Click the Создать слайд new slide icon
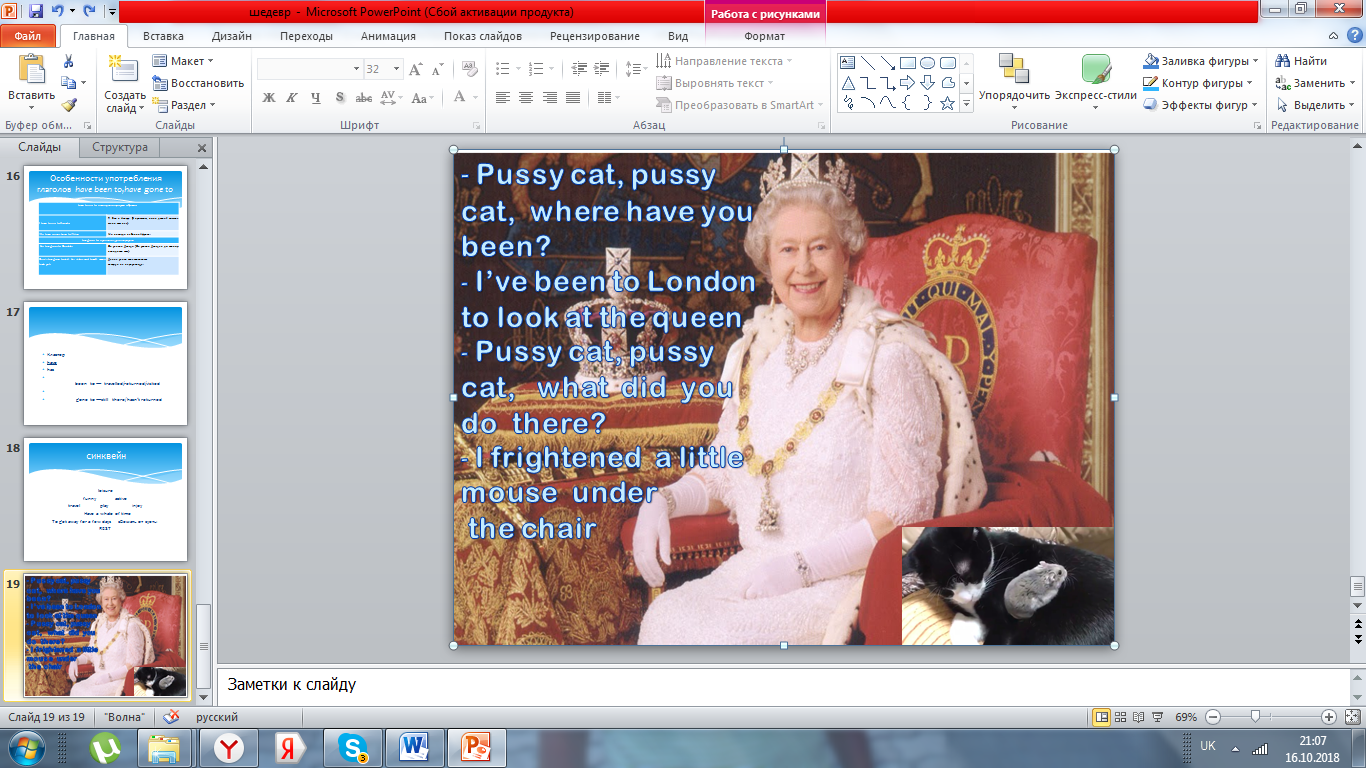This screenshot has width=1366, height=768. [125, 69]
